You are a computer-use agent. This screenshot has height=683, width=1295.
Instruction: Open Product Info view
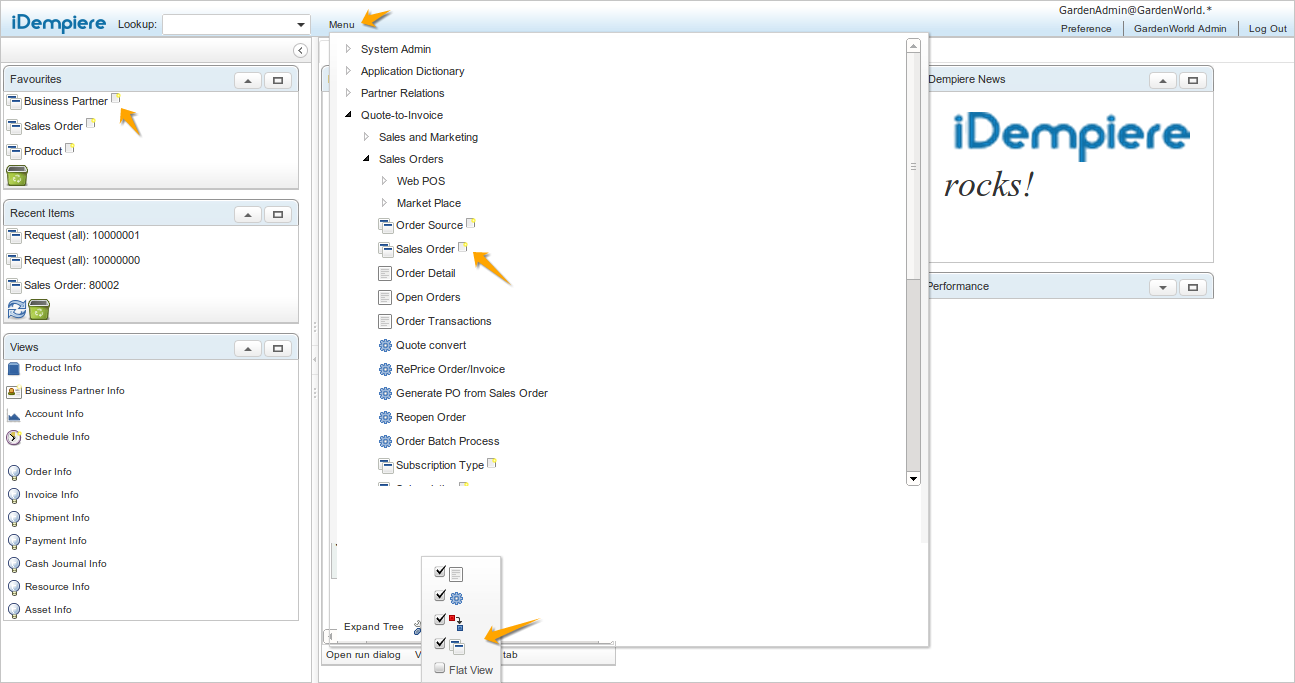click(x=53, y=368)
